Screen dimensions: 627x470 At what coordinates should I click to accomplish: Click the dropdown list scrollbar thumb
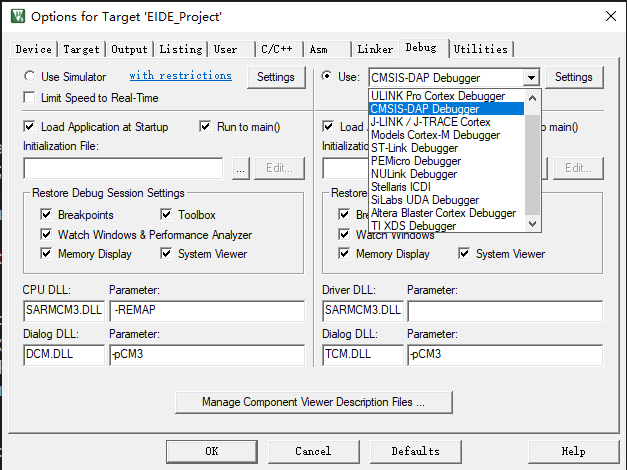tap(532, 164)
